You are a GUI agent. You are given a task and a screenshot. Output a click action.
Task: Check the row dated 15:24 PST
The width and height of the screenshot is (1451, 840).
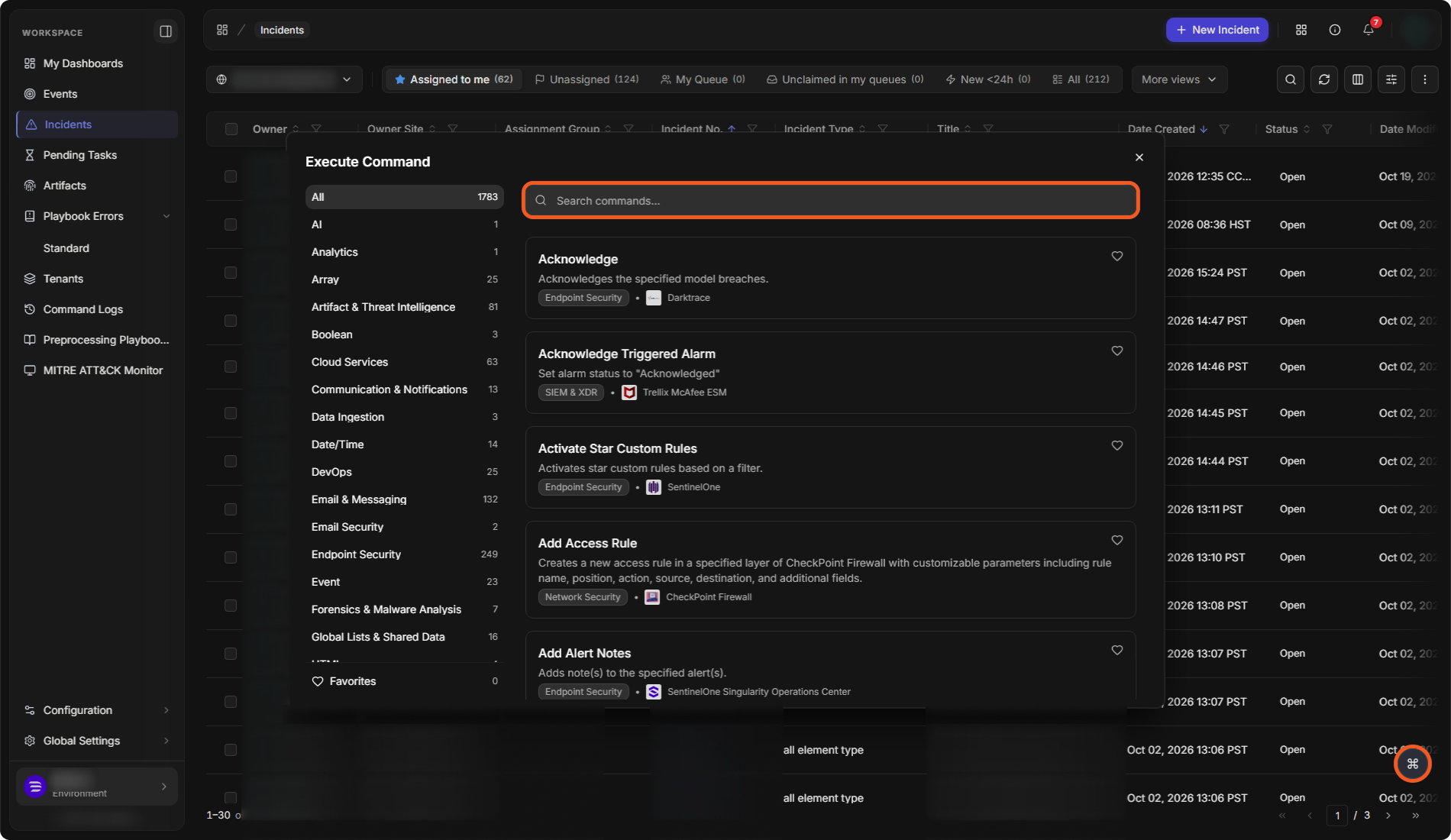pos(231,273)
